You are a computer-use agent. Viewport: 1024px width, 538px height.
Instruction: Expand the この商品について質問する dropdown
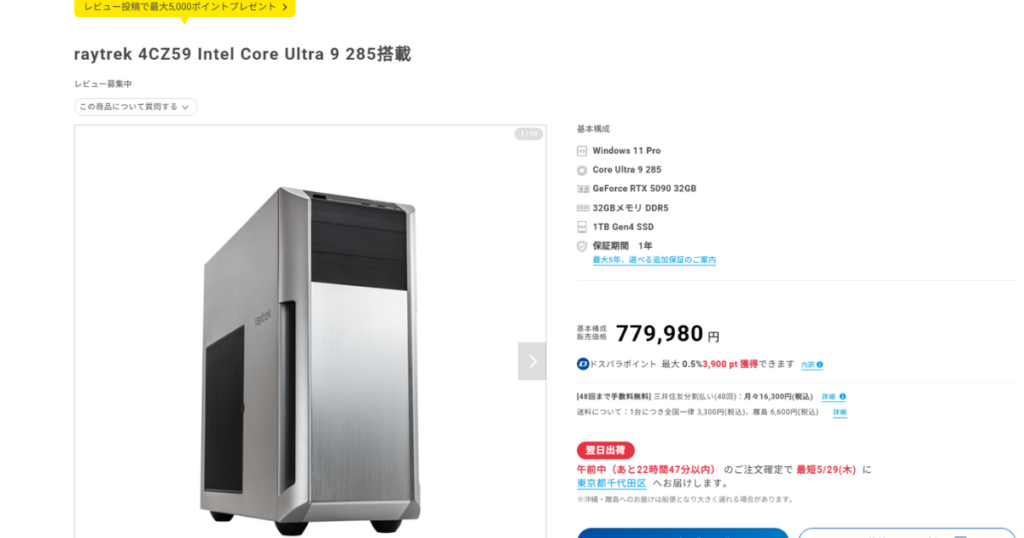coord(135,106)
